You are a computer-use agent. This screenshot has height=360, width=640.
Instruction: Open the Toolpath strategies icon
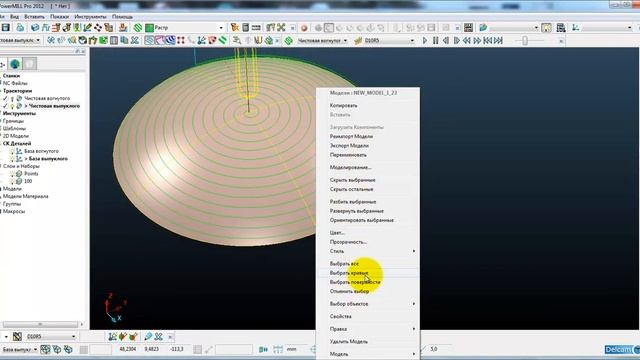point(123,28)
